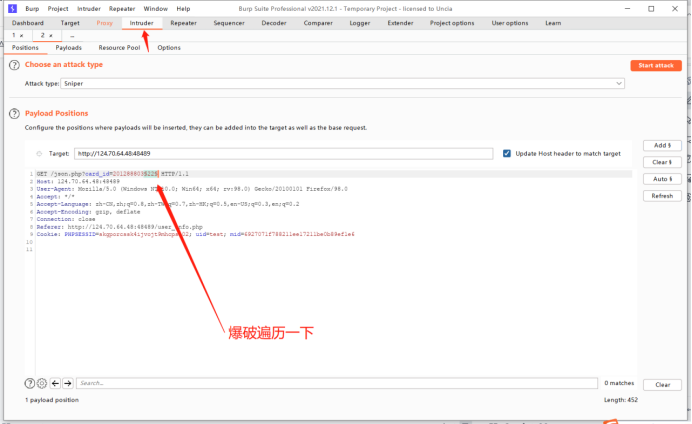Click the Clear § button

(662, 162)
